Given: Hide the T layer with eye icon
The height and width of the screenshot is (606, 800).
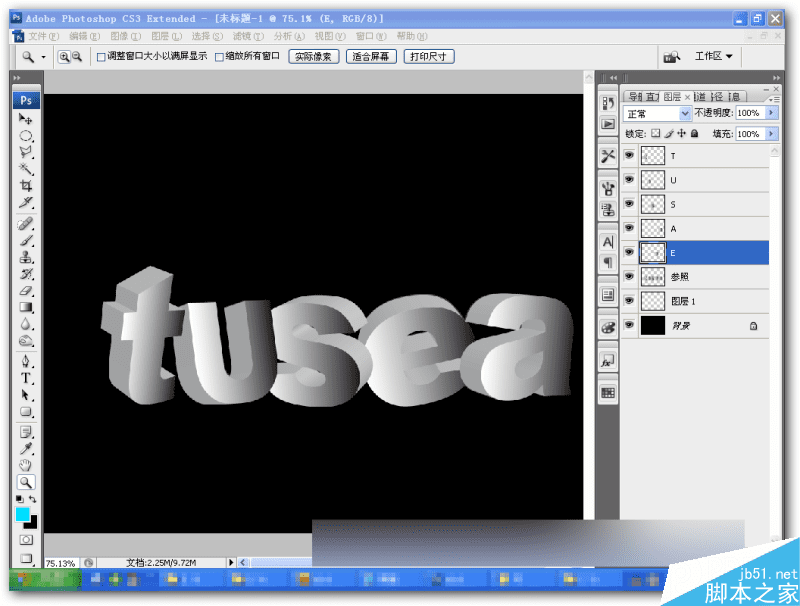Looking at the screenshot, I should (x=629, y=156).
